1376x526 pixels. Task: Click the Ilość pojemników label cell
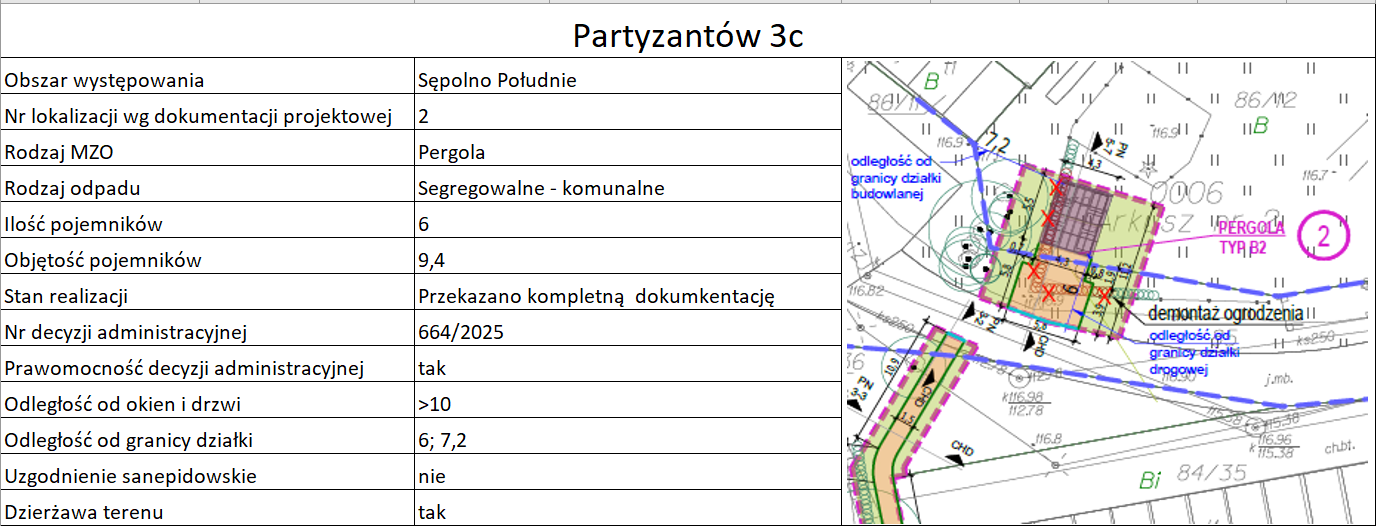[x=207, y=224]
